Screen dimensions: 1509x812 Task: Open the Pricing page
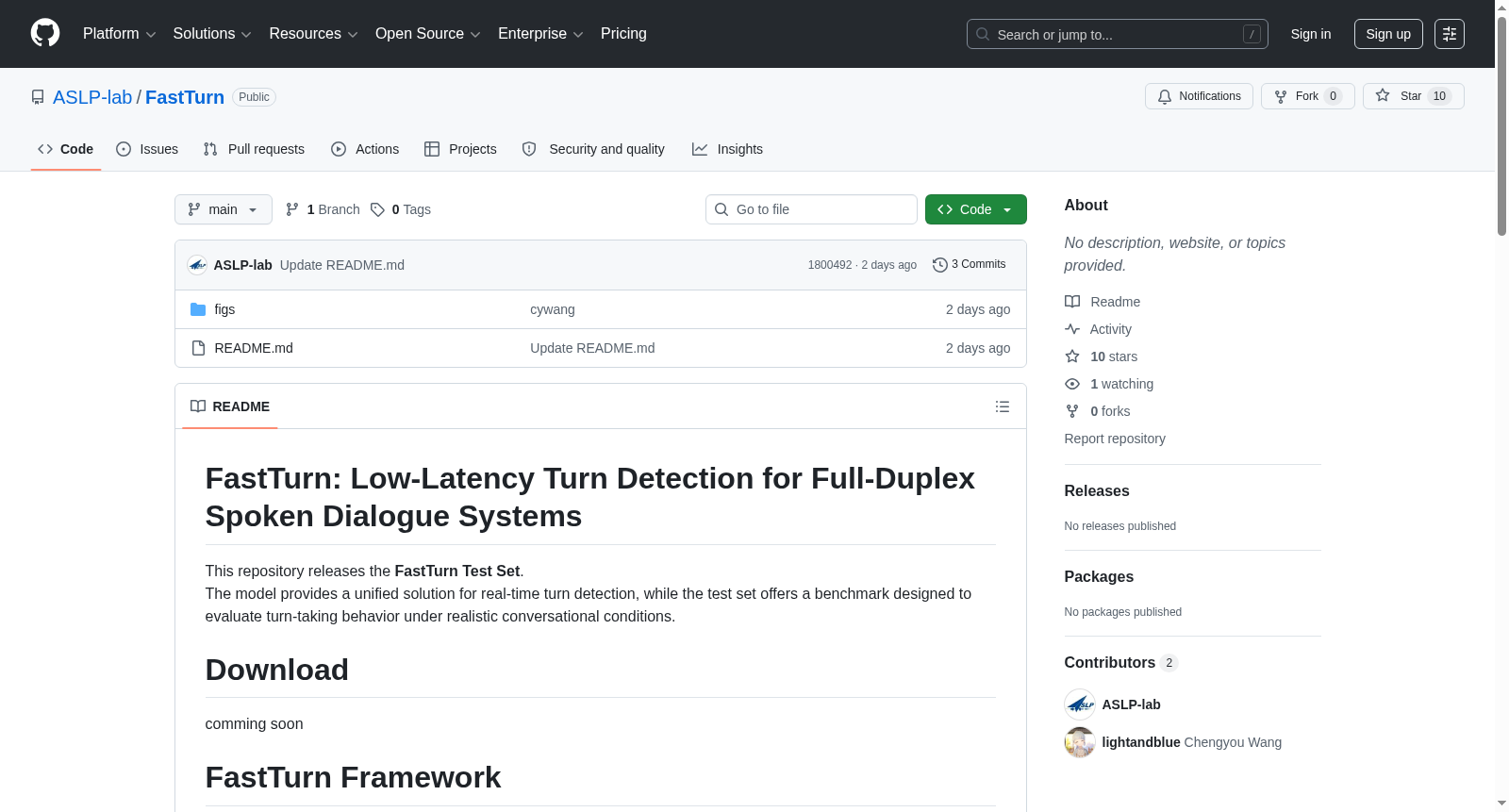tap(623, 34)
